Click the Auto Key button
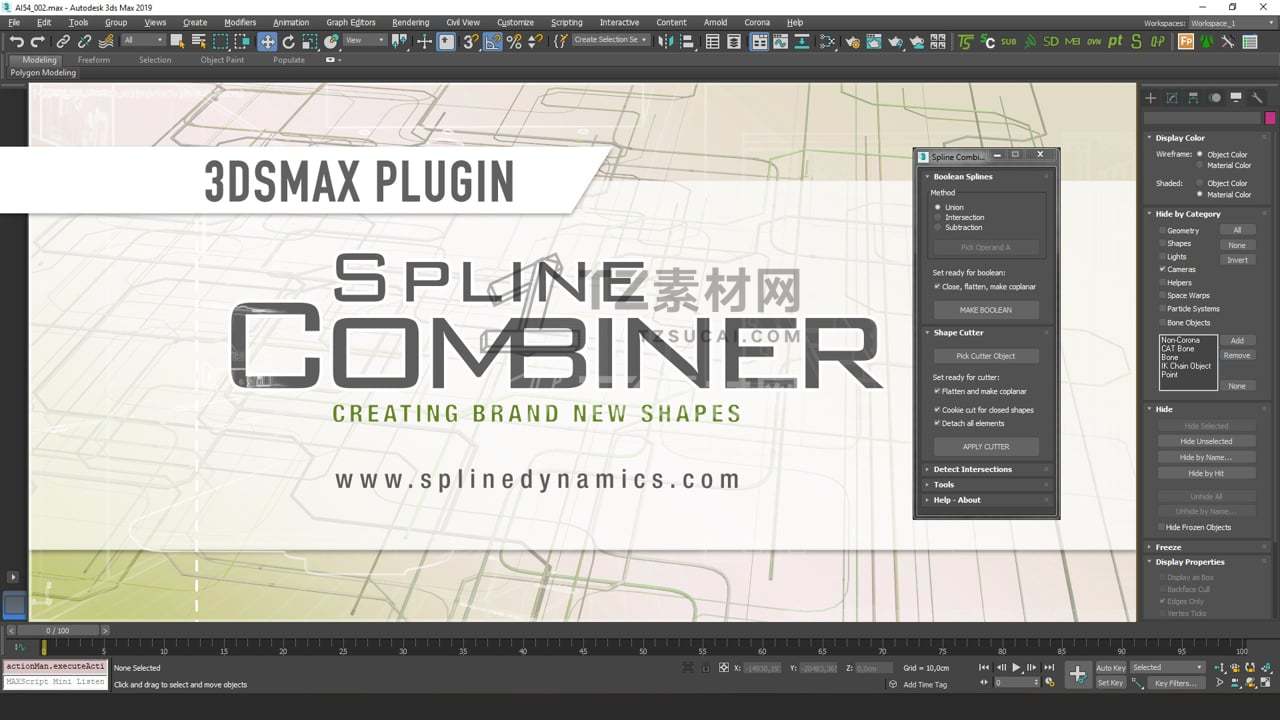This screenshot has width=1280, height=720. [x=1111, y=668]
